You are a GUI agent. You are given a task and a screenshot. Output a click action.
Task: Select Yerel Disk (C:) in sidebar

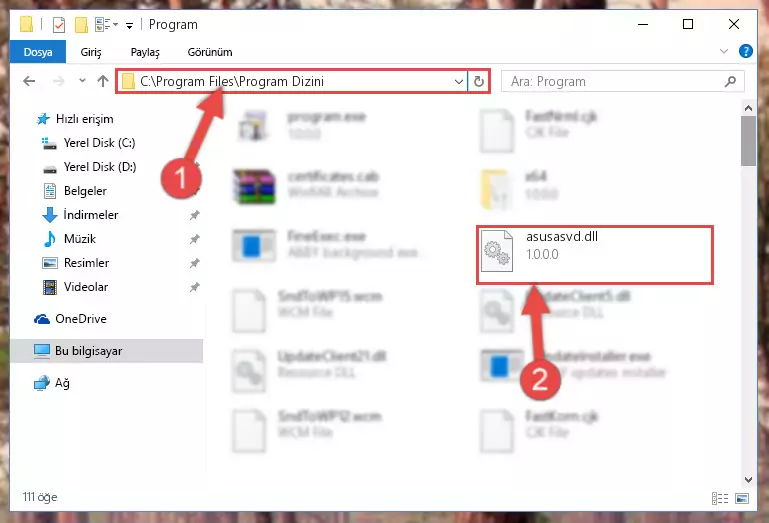[x=100, y=143]
